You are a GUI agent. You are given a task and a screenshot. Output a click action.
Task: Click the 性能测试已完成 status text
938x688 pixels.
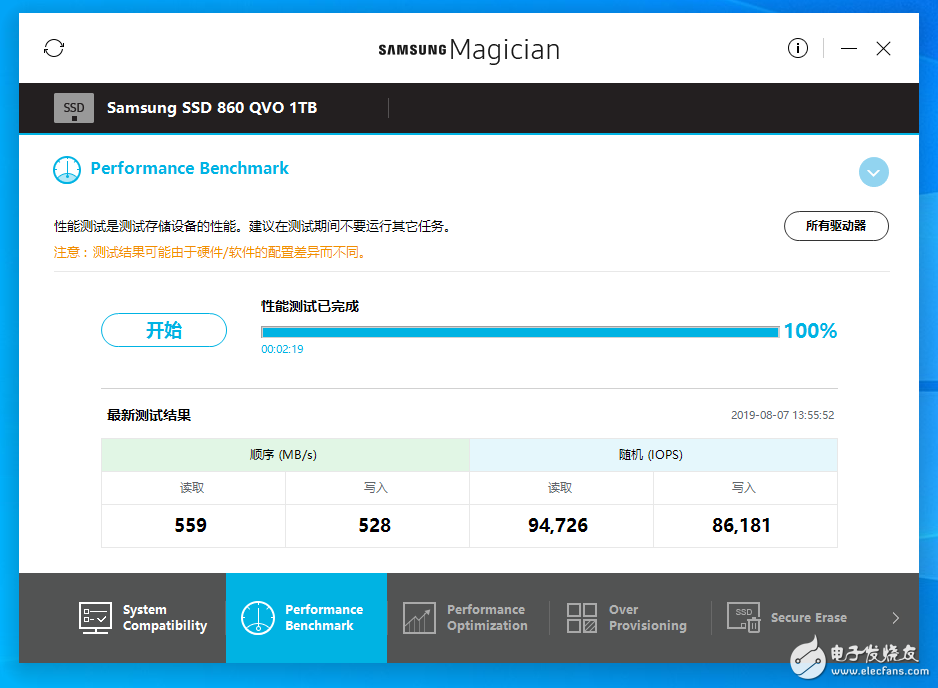(x=310, y=306)
